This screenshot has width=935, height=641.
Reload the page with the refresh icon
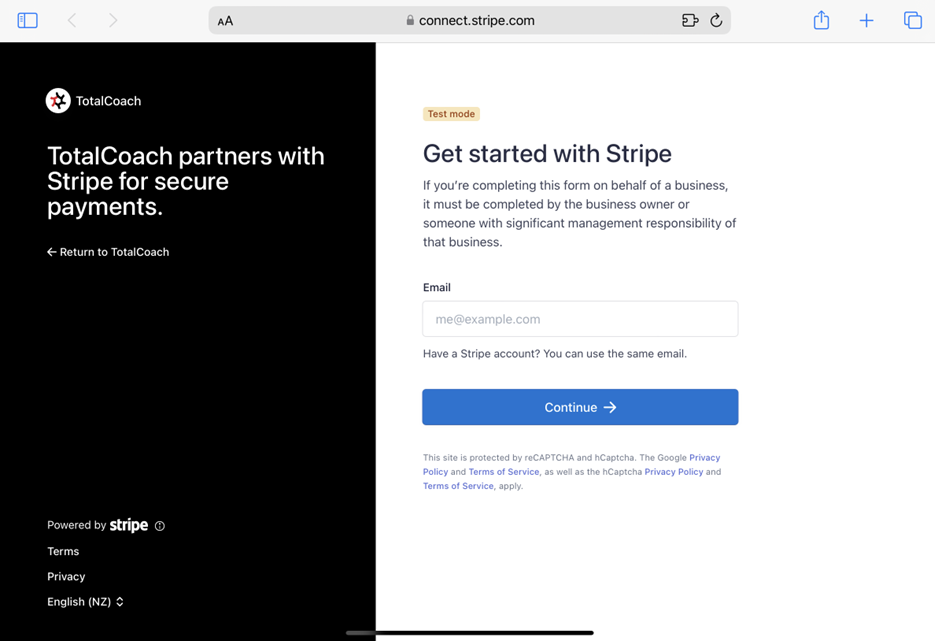(x=716, y=20)
